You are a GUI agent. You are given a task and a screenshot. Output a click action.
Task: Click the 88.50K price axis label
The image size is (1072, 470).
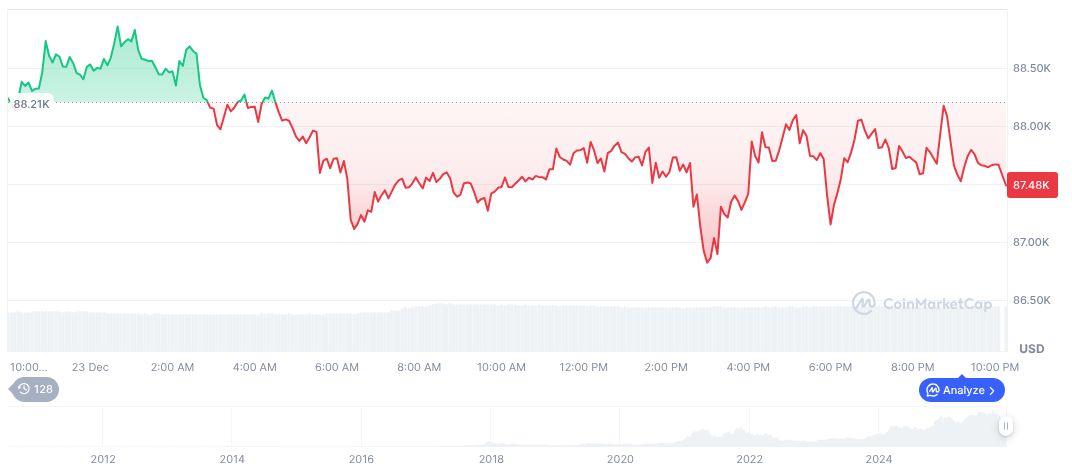pos(1032,68)
